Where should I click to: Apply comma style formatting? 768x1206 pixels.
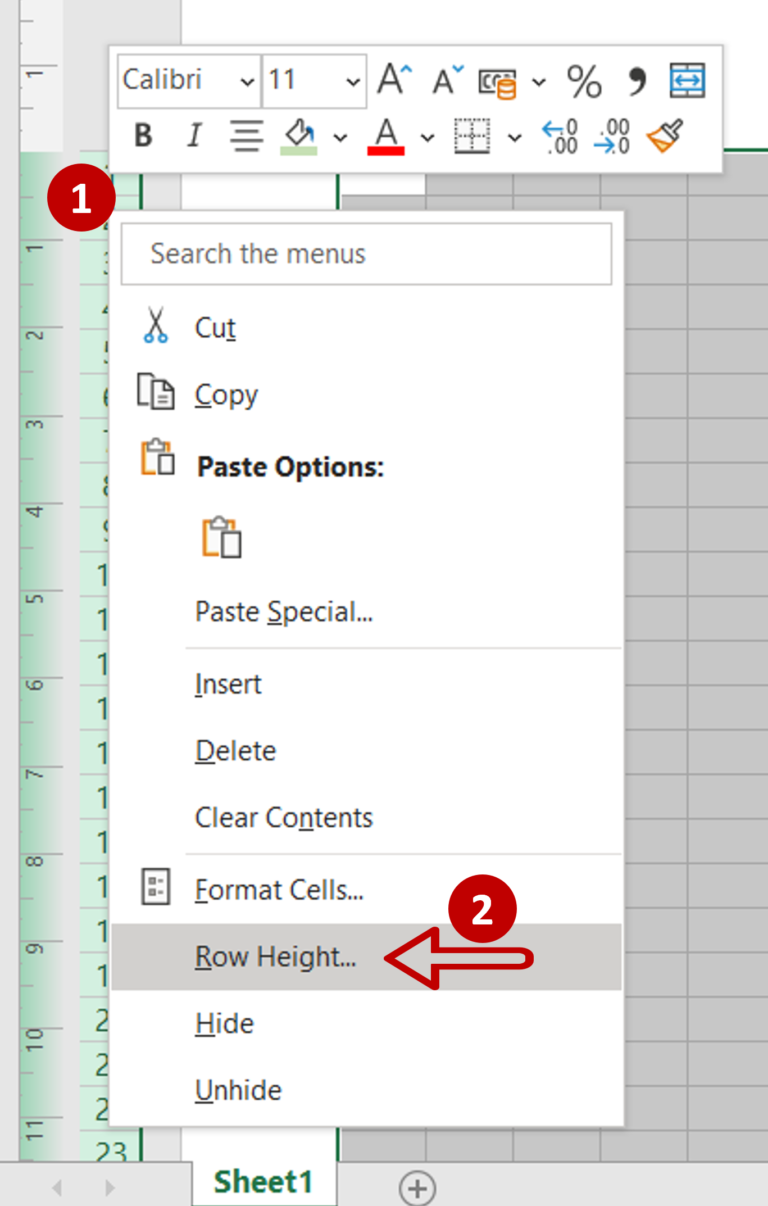tap(637, 80)
